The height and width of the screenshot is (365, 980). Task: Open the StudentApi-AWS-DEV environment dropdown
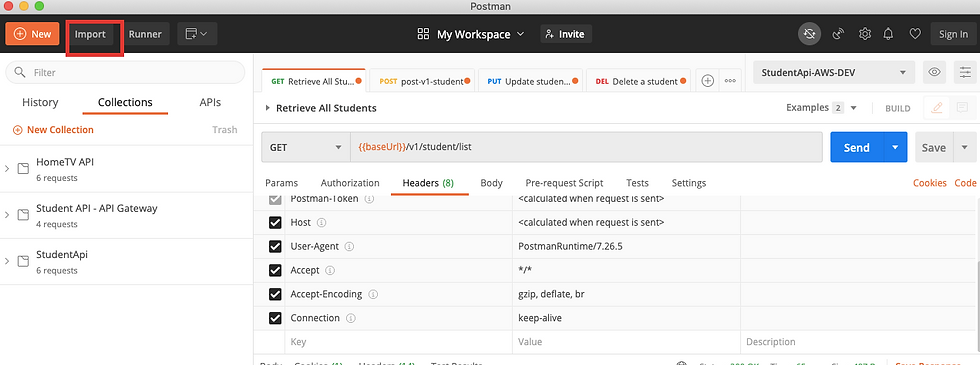pos(834,72)
